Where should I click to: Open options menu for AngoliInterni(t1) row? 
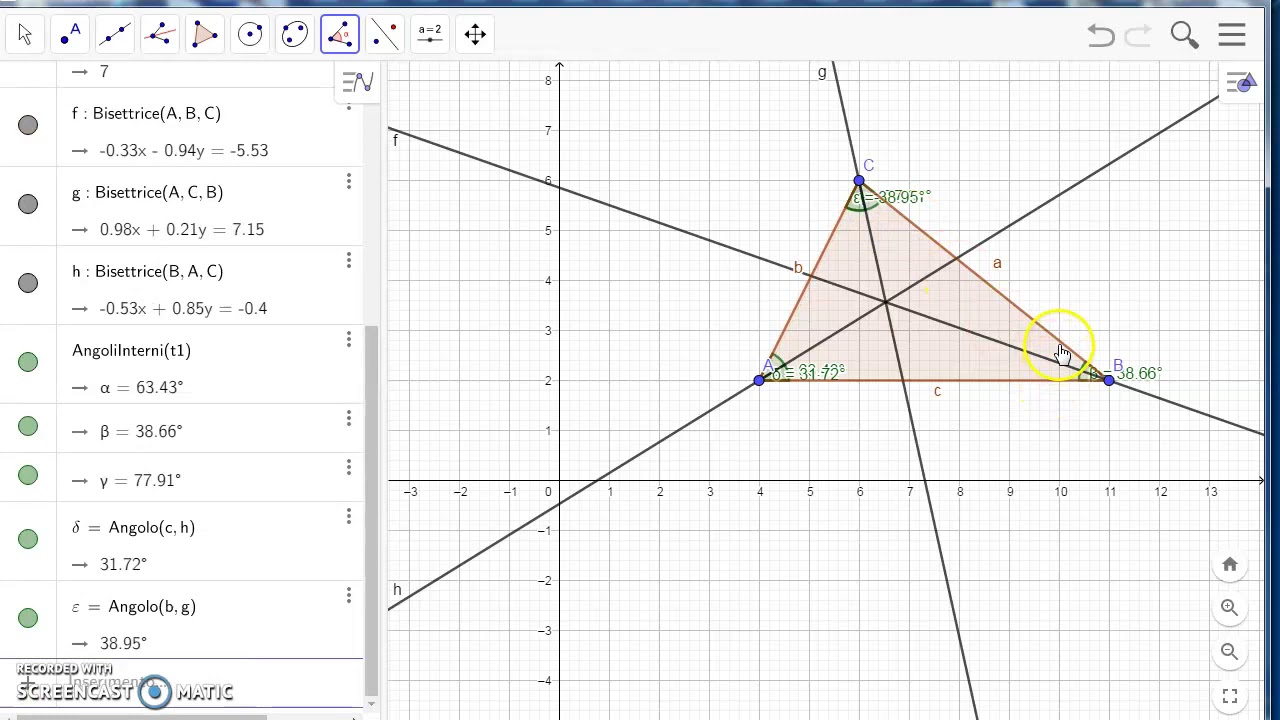pos(349,340)
